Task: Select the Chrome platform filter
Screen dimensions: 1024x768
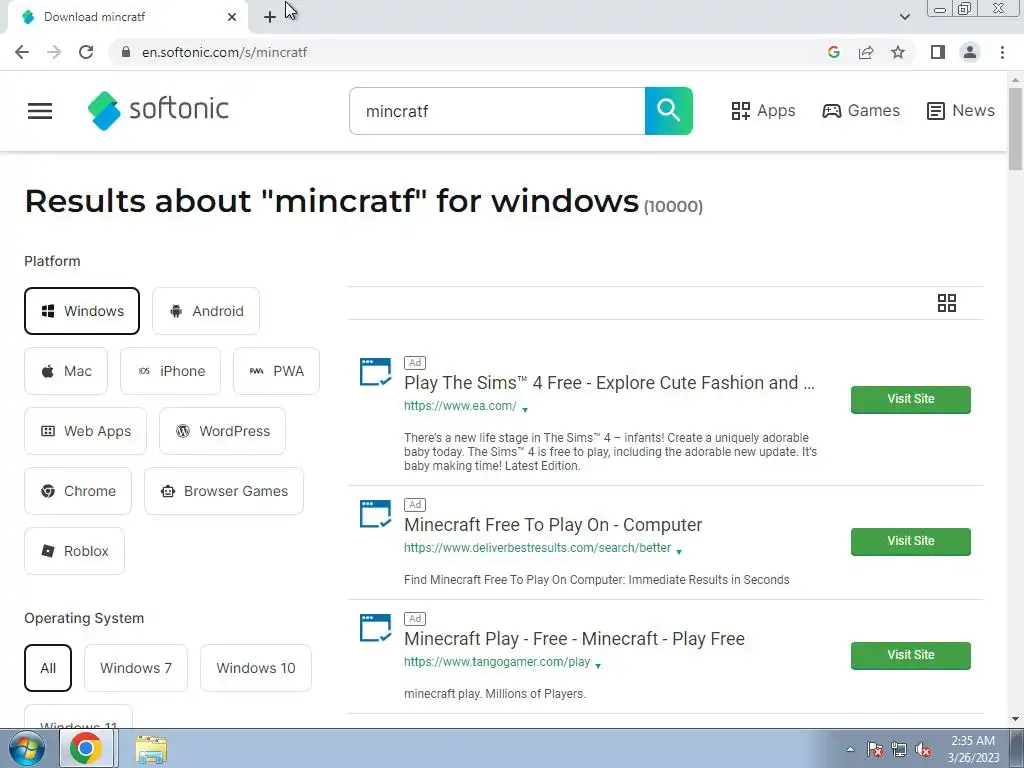Action: (x=78, y=491)
